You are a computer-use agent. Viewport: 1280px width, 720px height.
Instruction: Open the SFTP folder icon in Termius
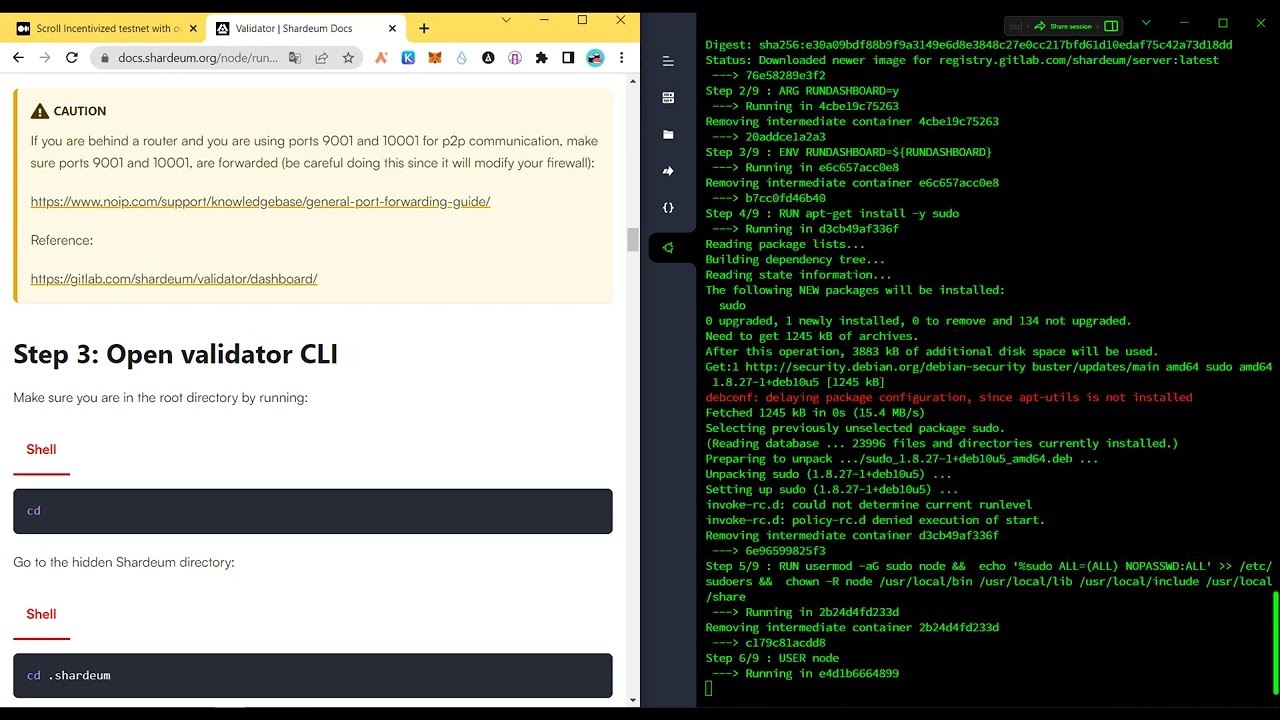tap(668, 134)
